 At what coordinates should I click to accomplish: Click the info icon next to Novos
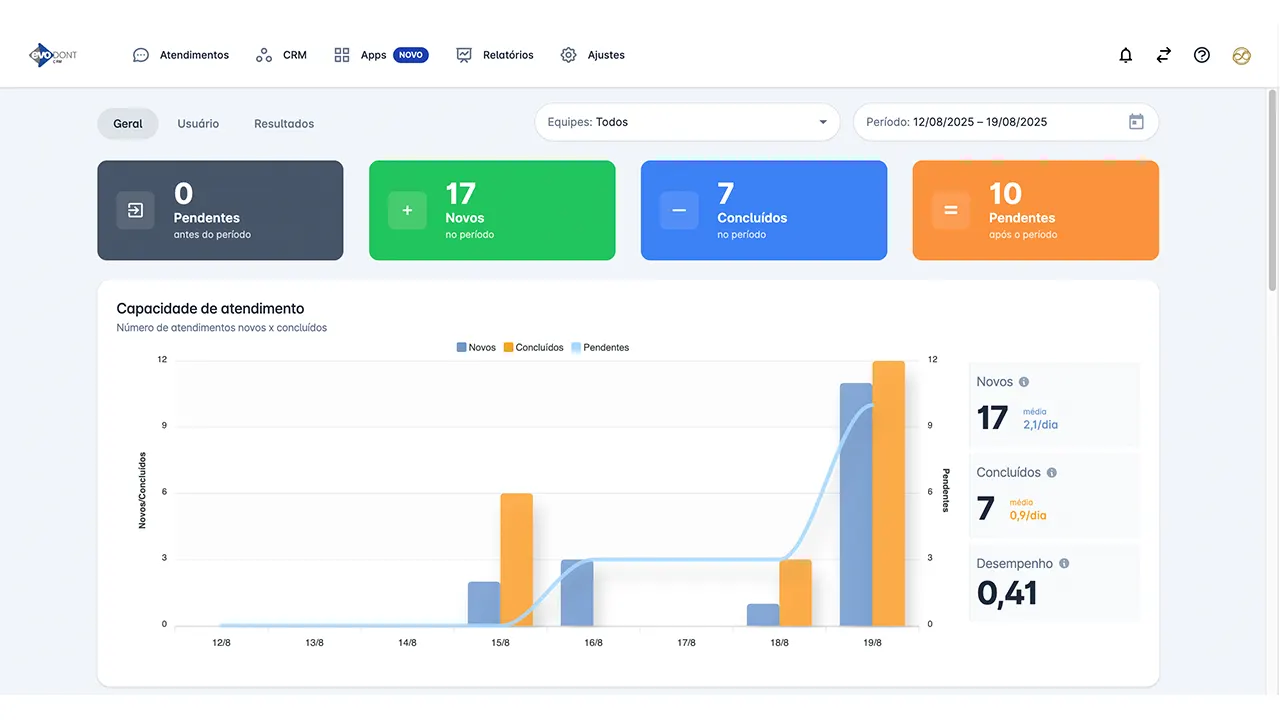point(1023,382)
